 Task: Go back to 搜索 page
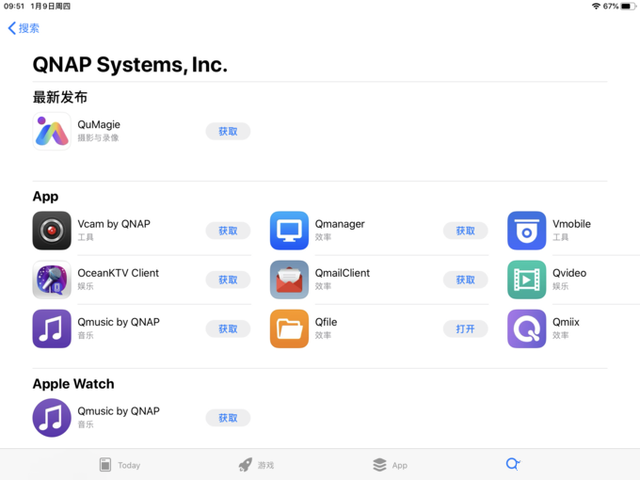24,28
